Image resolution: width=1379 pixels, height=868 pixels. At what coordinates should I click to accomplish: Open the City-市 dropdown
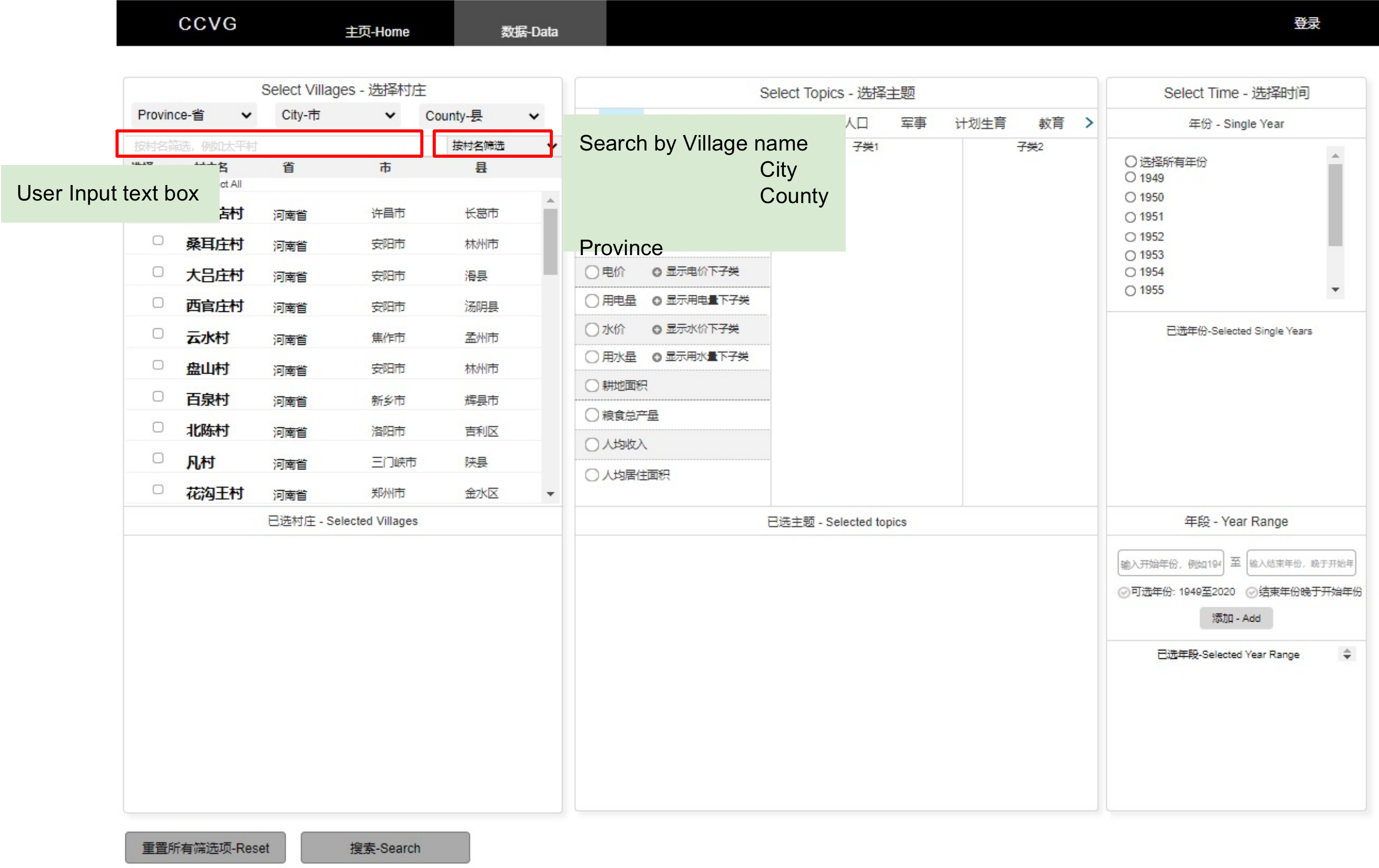[x=338, y=115]
